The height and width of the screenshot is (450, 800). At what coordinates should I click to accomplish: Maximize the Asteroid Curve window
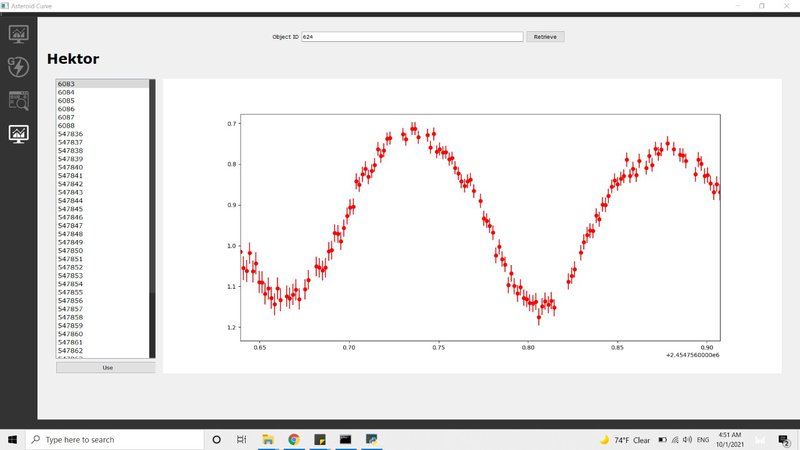pos(762,6)
